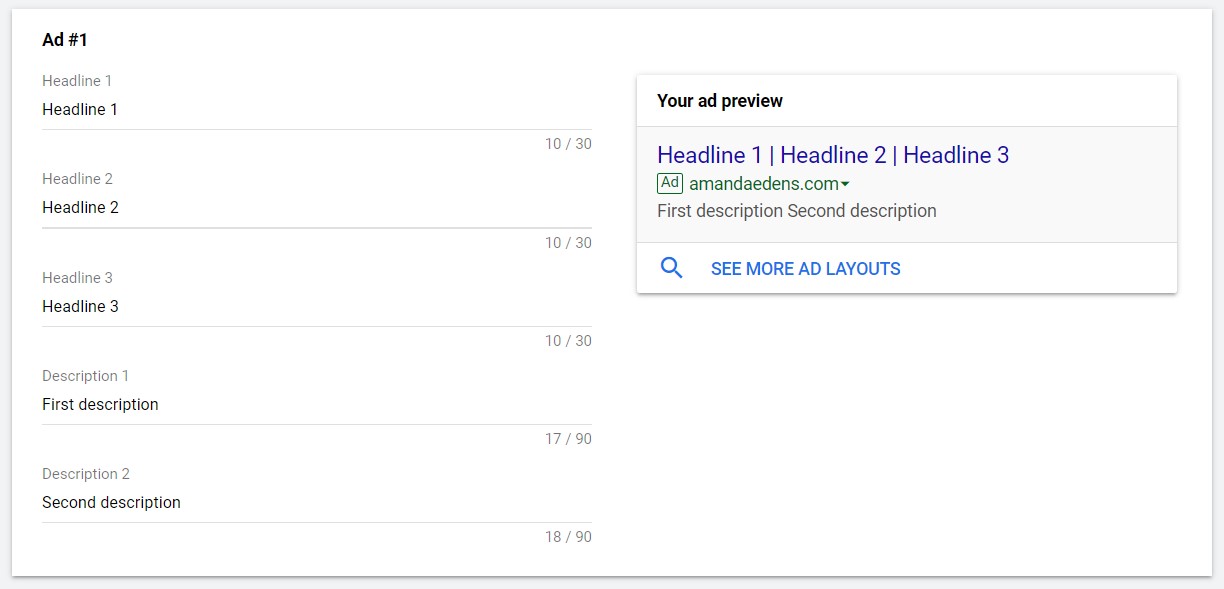Viewport: 1224px width, 589px height.
Task: Click SEE MORE AD LAYOUTS
Action: point(806,268)
